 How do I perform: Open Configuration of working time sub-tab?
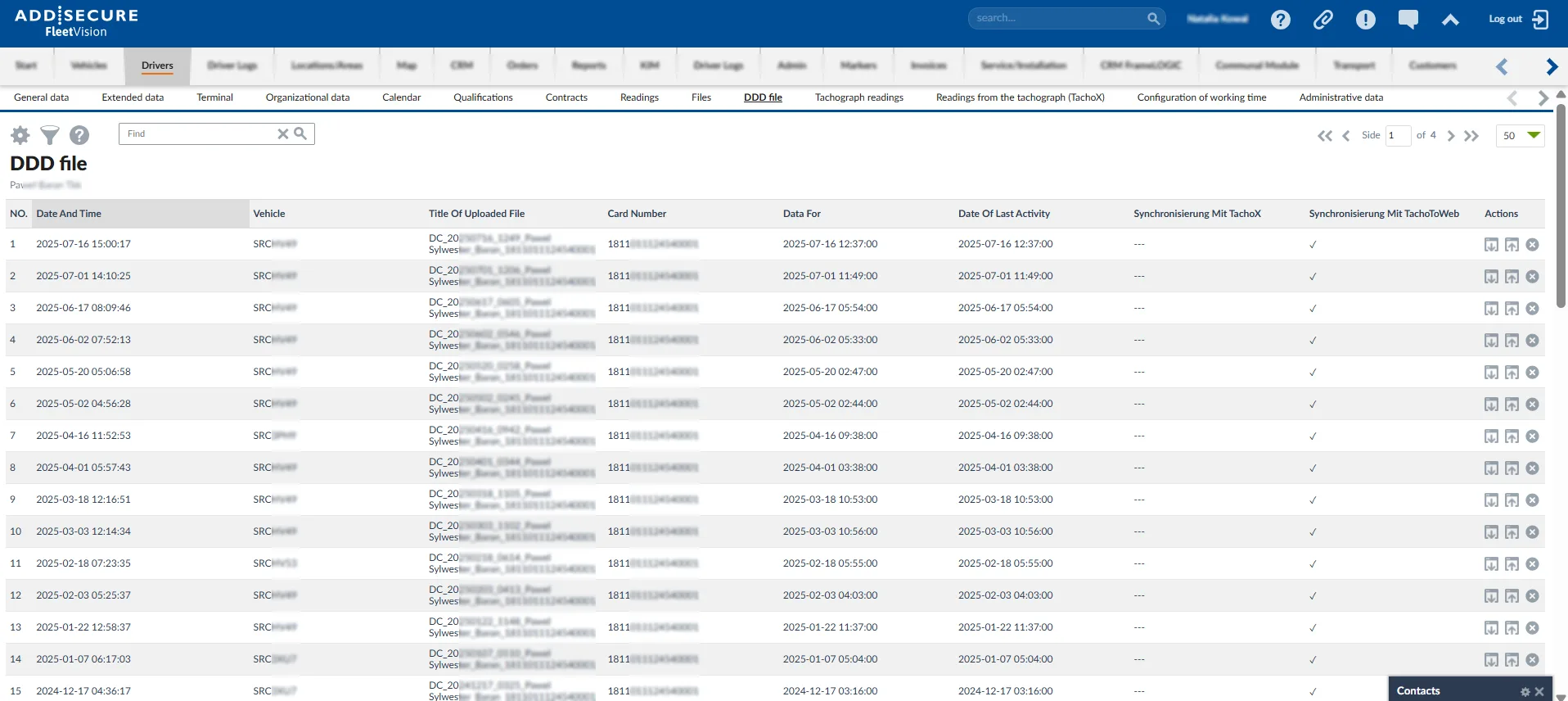point(1201,97)
